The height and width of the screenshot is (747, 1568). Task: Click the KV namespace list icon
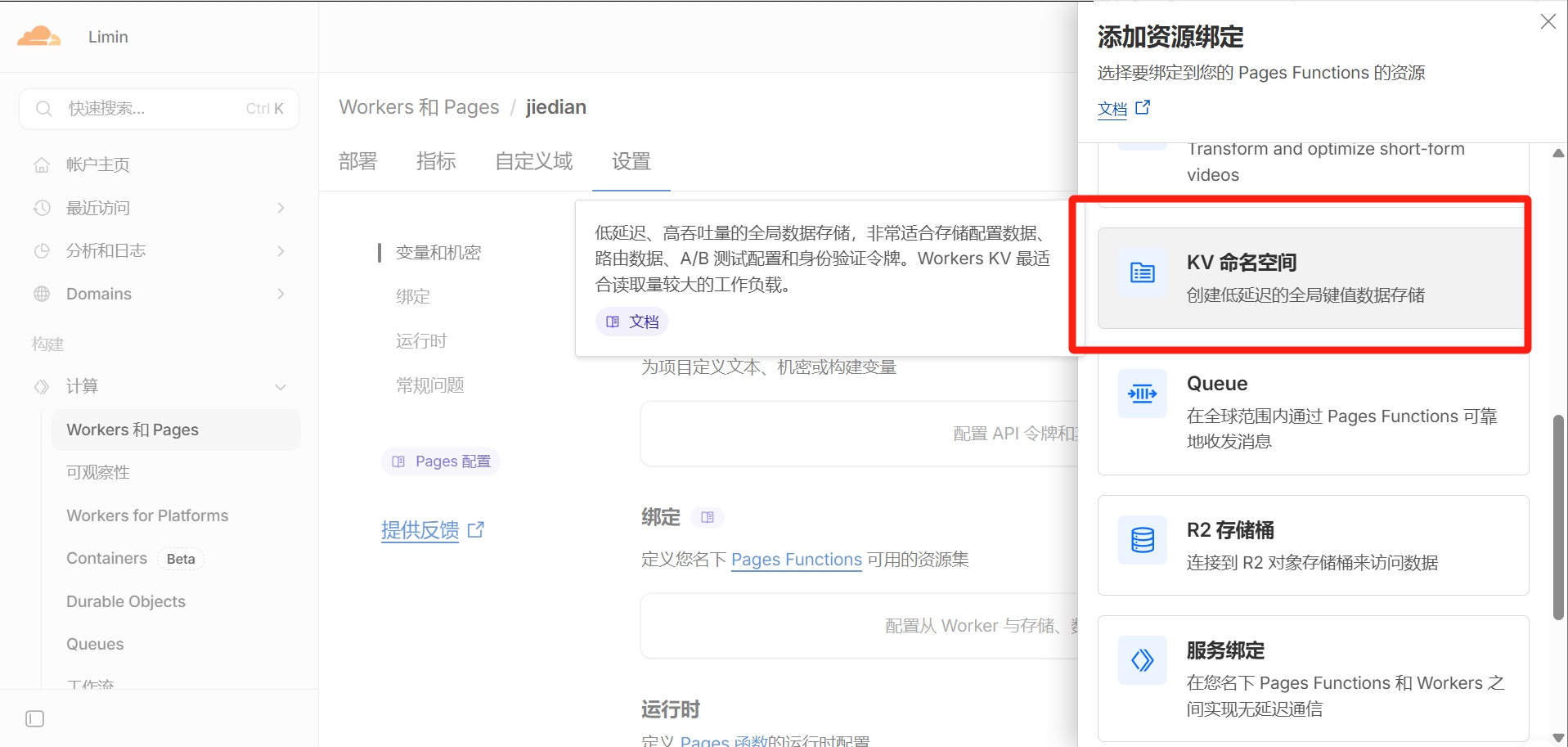pos(1143,272)
